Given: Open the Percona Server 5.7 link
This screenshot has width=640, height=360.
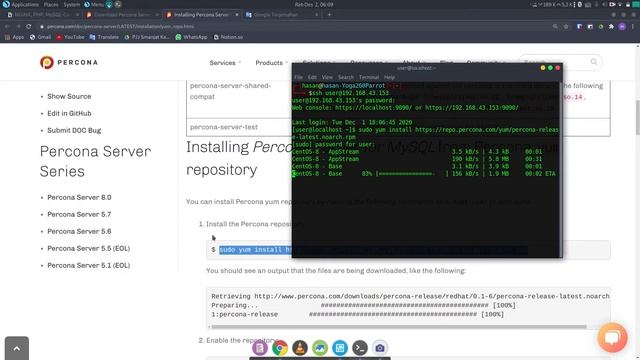Looking at the screenshot, I should point(79,214).
